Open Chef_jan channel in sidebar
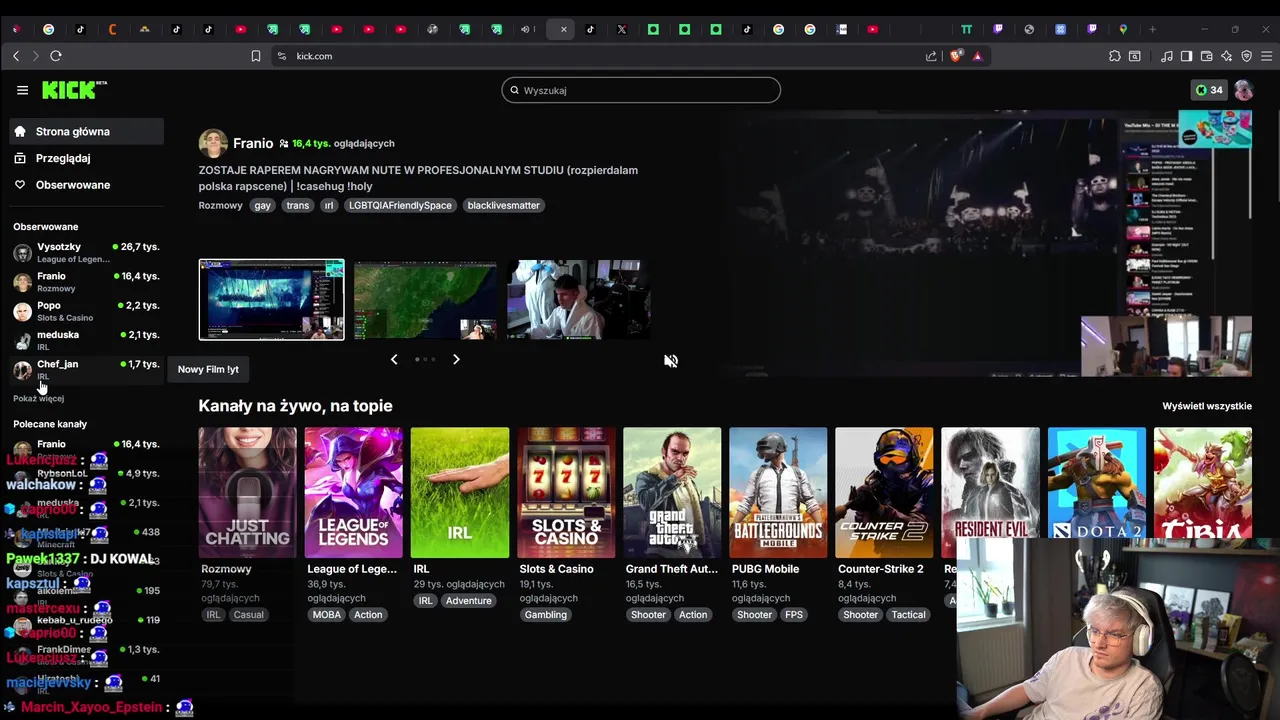The height and width of the screenshot is (720, 1280). coord(87,369)
